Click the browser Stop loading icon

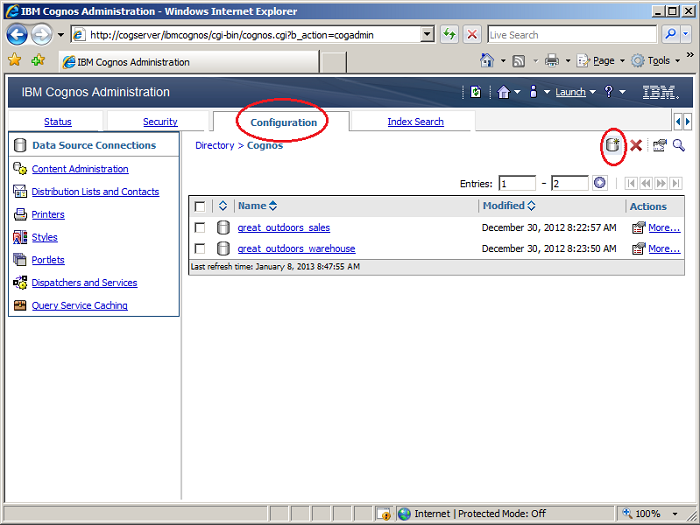pos(472,35)
